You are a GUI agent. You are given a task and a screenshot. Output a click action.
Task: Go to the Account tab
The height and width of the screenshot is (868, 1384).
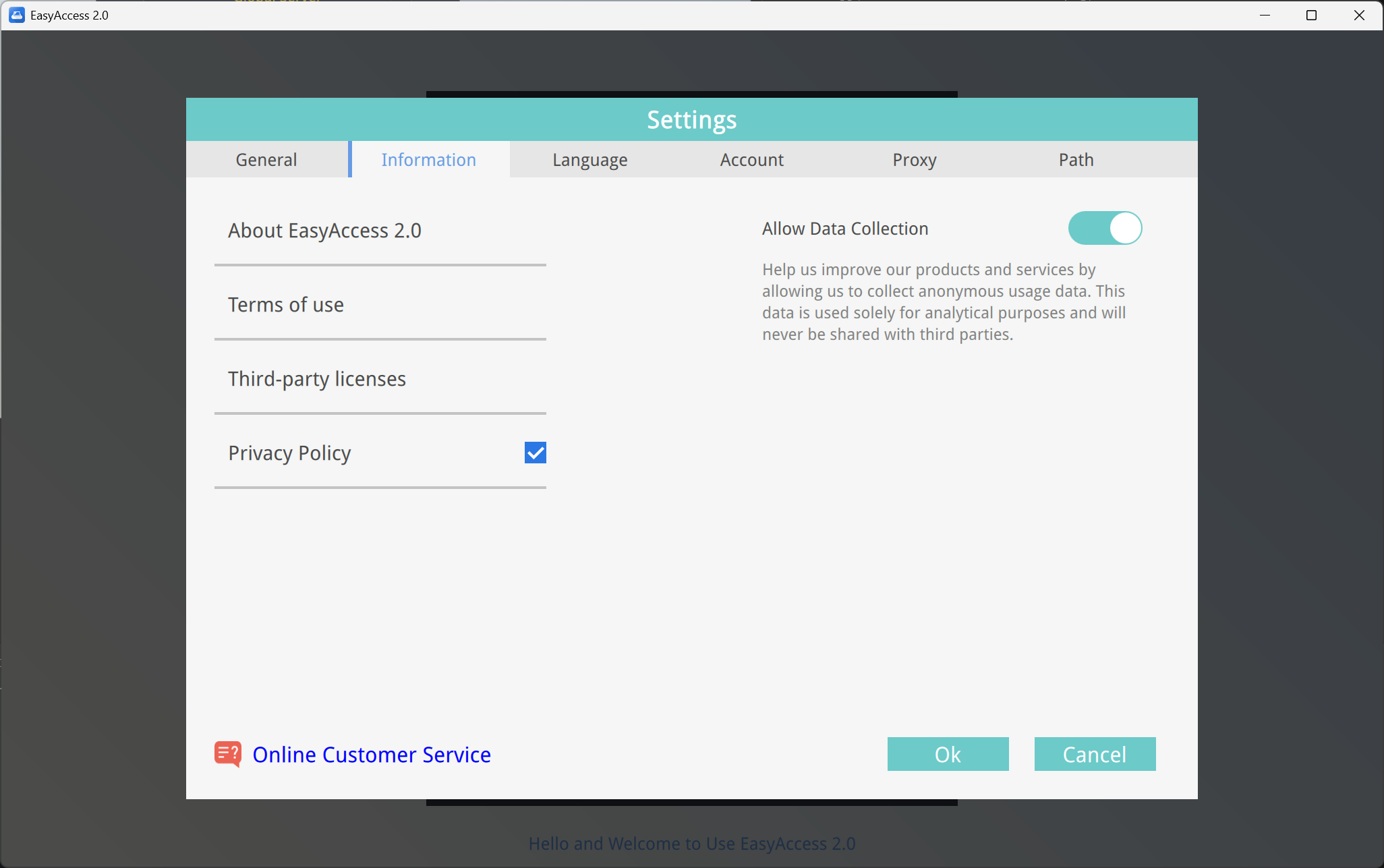pyautogui.click(x=752, y=160)
